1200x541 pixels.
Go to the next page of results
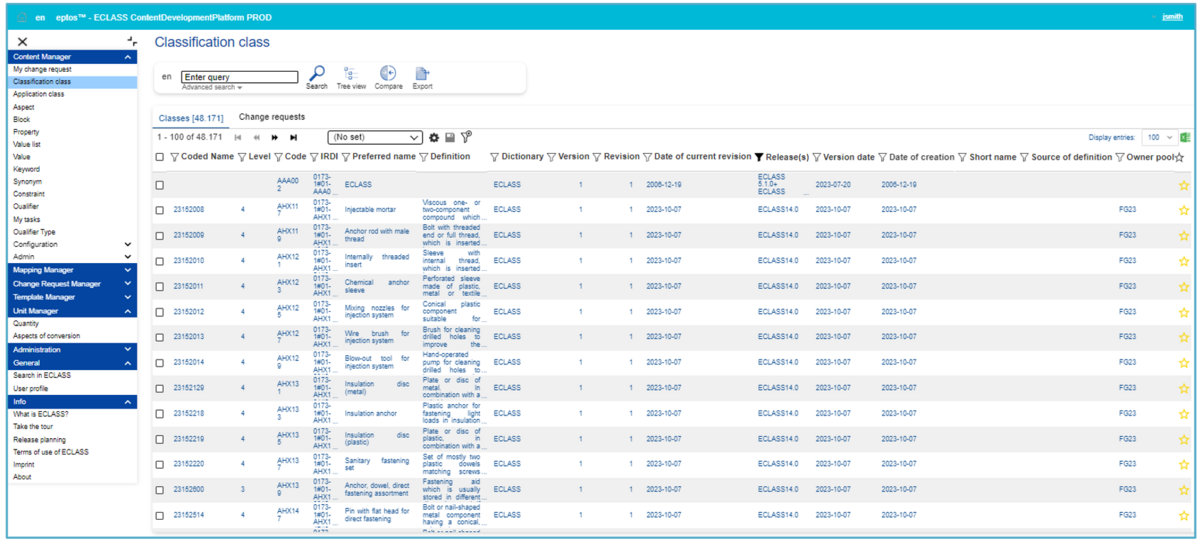click(x=275, y=138)
